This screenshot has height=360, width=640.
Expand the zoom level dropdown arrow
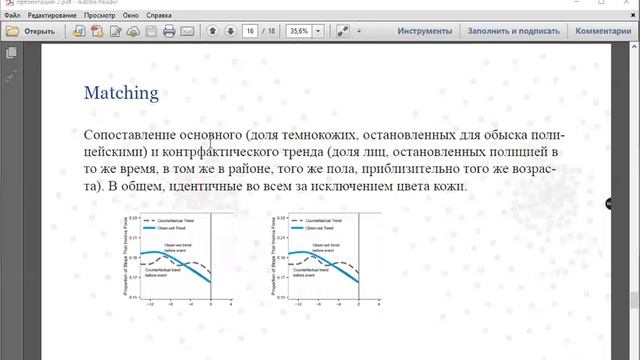(318, 31)
